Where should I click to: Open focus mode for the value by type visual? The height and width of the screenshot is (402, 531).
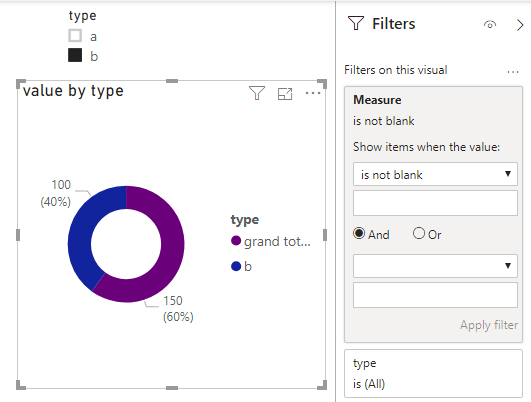point(285,93)
